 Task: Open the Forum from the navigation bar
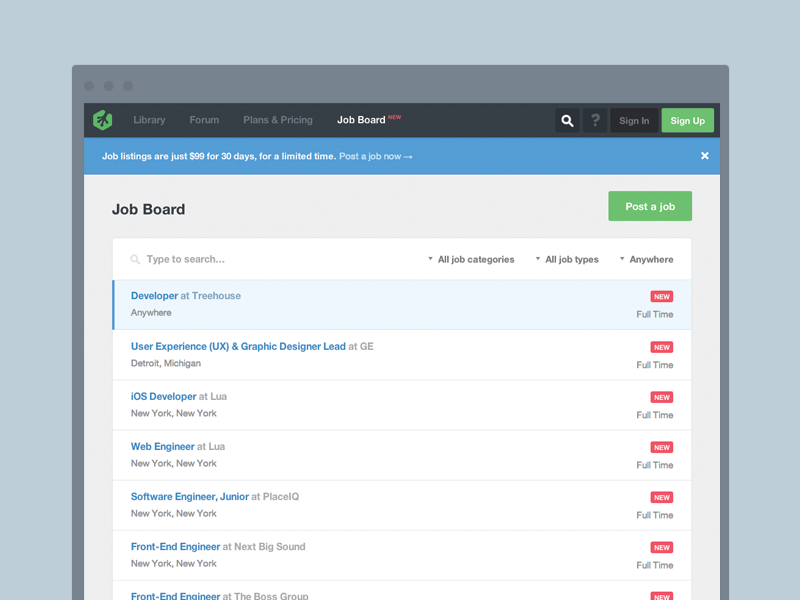(204, 120)
